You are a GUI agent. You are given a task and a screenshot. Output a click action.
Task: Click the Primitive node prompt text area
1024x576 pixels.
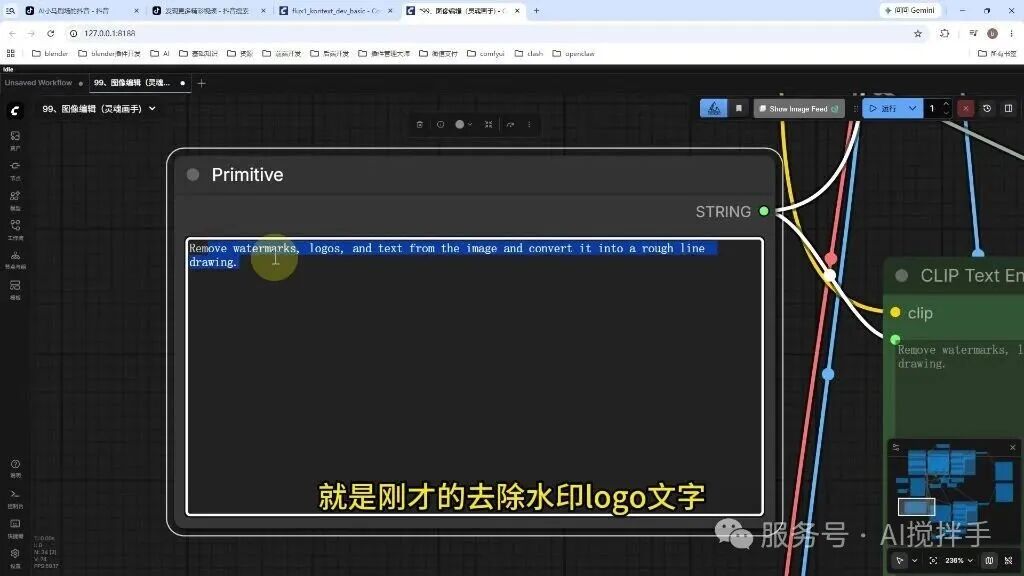(x=475, y=377)
